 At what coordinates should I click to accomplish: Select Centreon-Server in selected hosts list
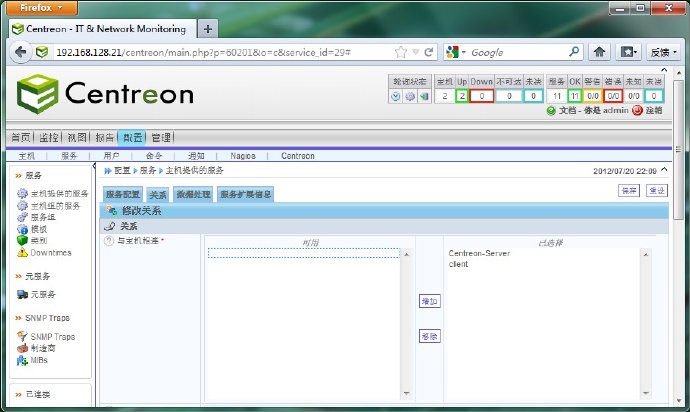pos(479,254)
